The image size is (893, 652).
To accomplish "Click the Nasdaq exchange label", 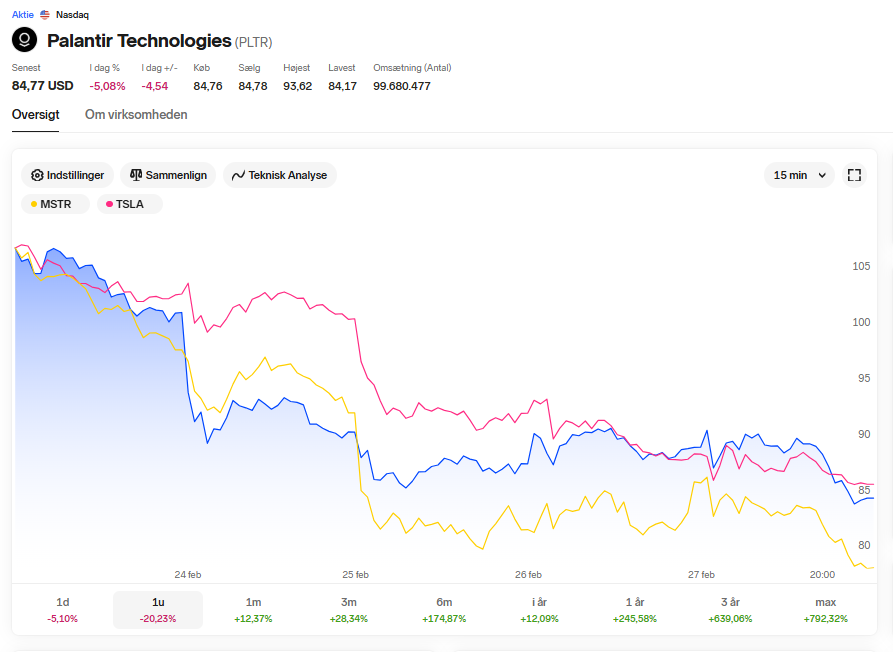I will [x=72, y=15].
